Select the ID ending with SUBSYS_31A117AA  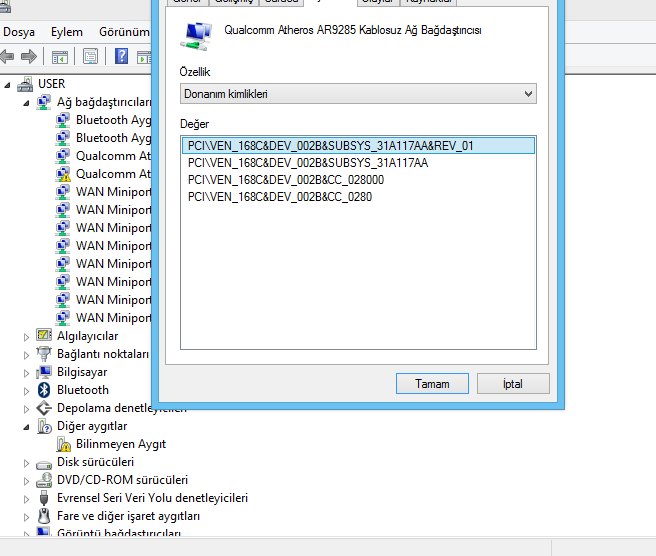[308, 163]
